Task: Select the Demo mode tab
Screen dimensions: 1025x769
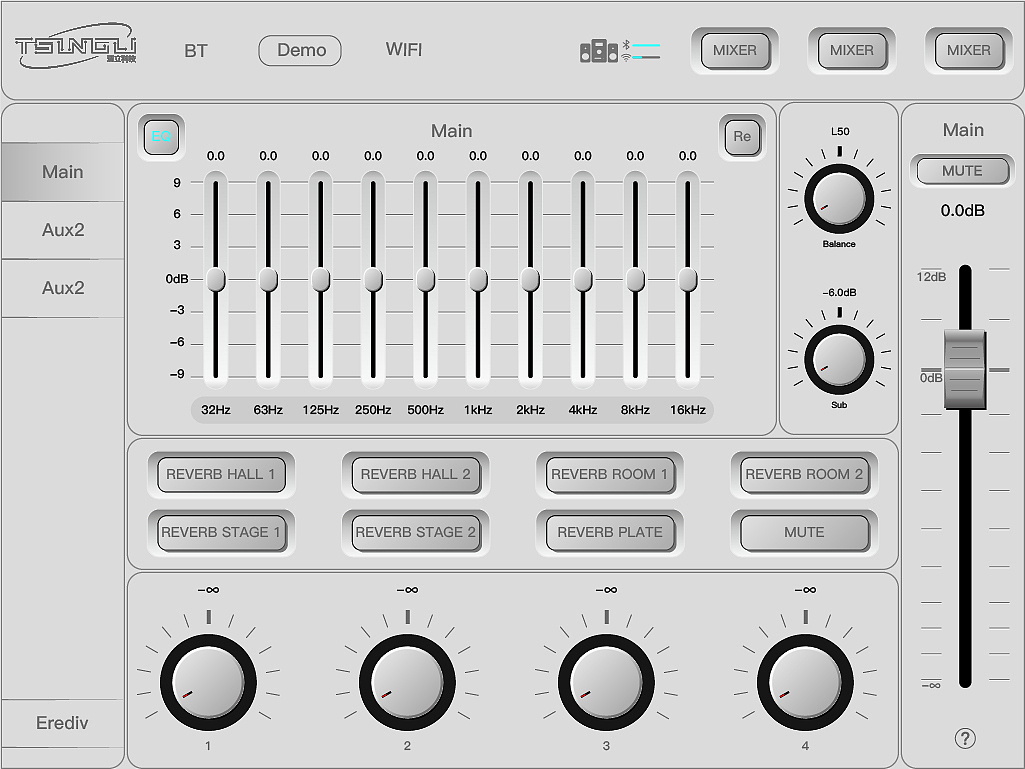Action: [300, 50]
